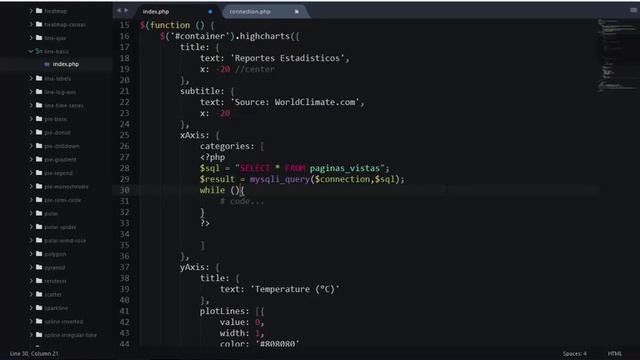This screenshot has height=360, width=640.
Task: Expand the scatter folder chevron
Action: tap(31, 294)
